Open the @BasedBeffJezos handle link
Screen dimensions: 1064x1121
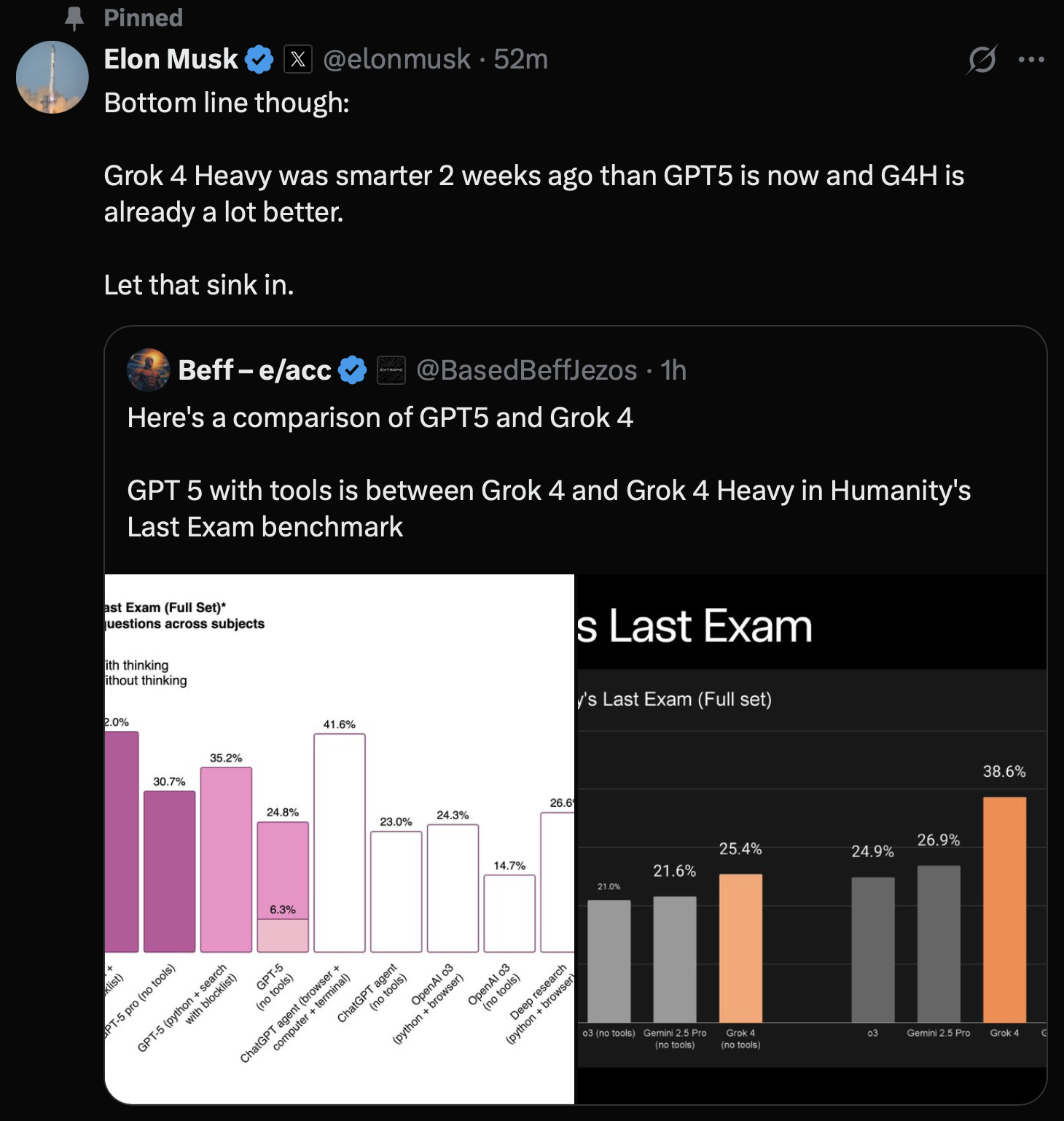[x=526, y=370]
